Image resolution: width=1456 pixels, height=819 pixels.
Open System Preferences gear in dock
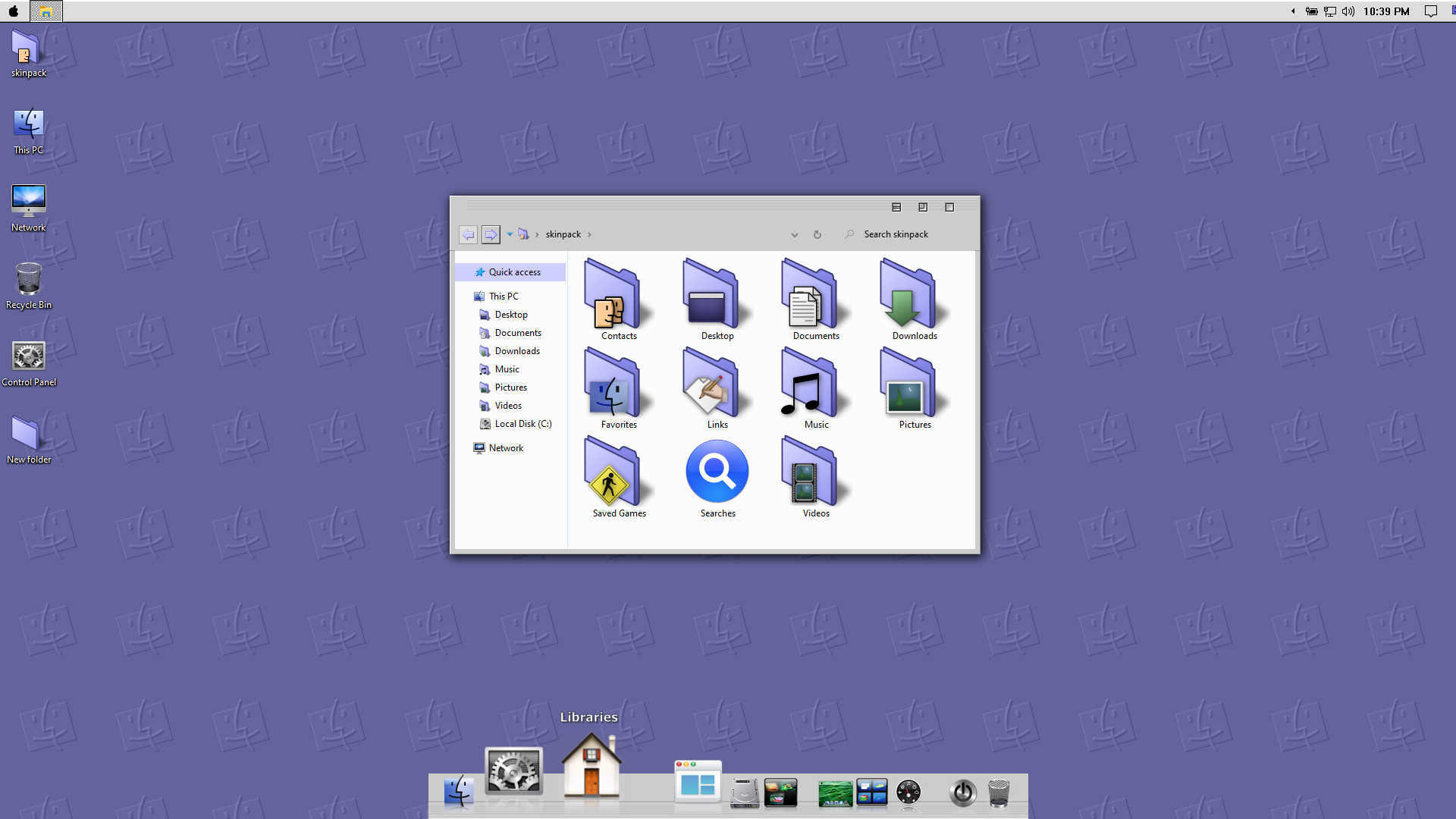pos(514,771)
